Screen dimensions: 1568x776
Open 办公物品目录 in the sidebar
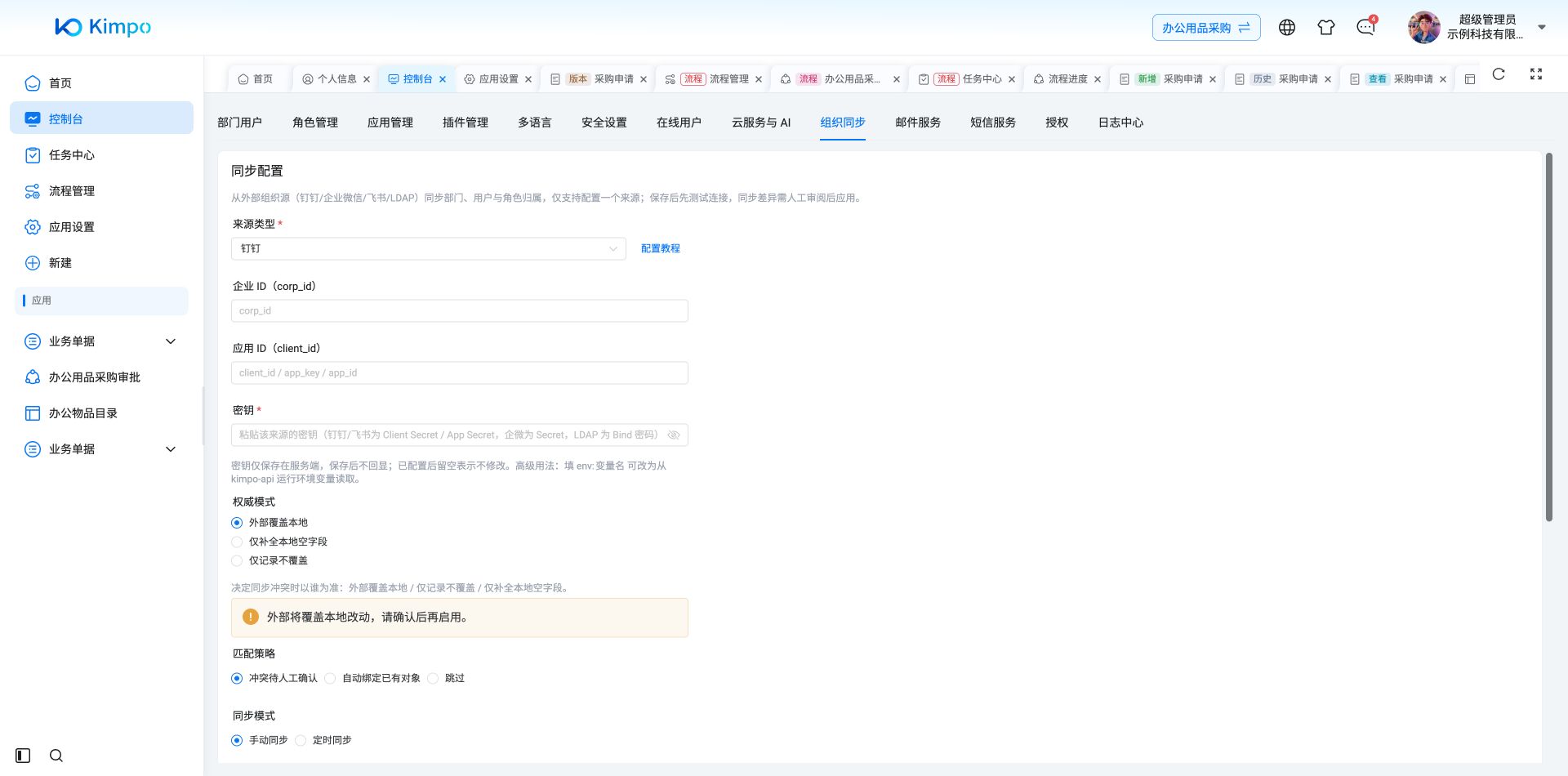click(101, 413)
